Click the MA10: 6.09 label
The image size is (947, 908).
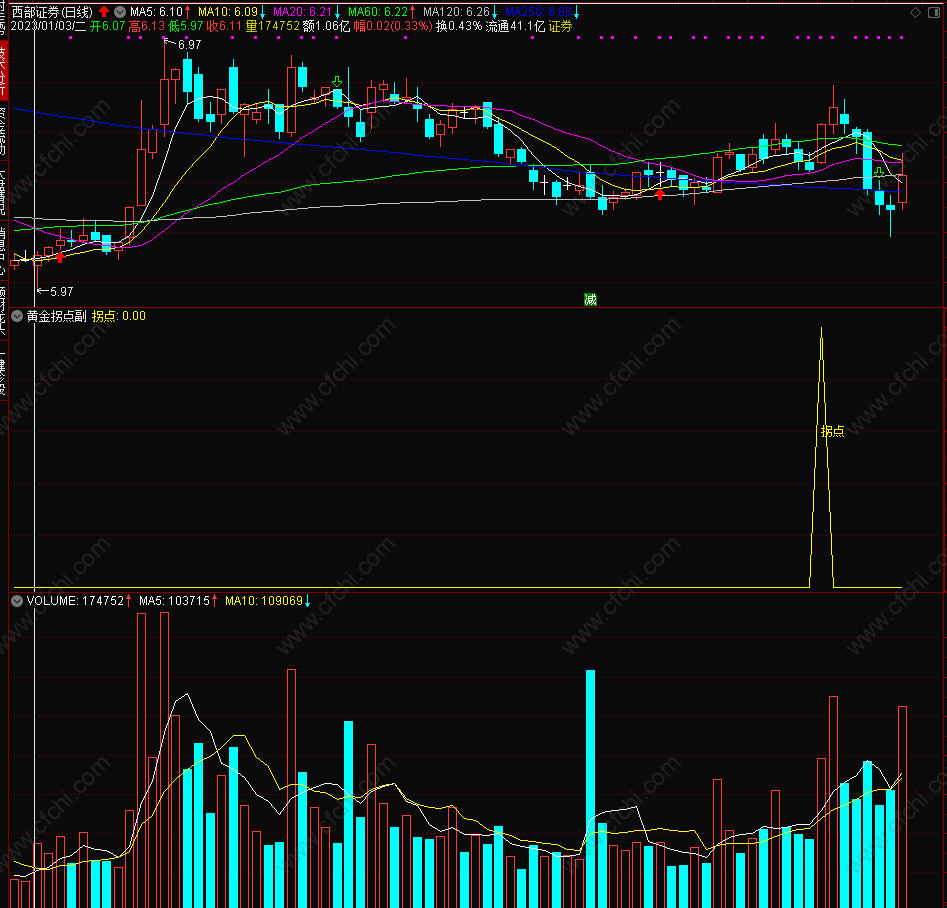[228, 11]
